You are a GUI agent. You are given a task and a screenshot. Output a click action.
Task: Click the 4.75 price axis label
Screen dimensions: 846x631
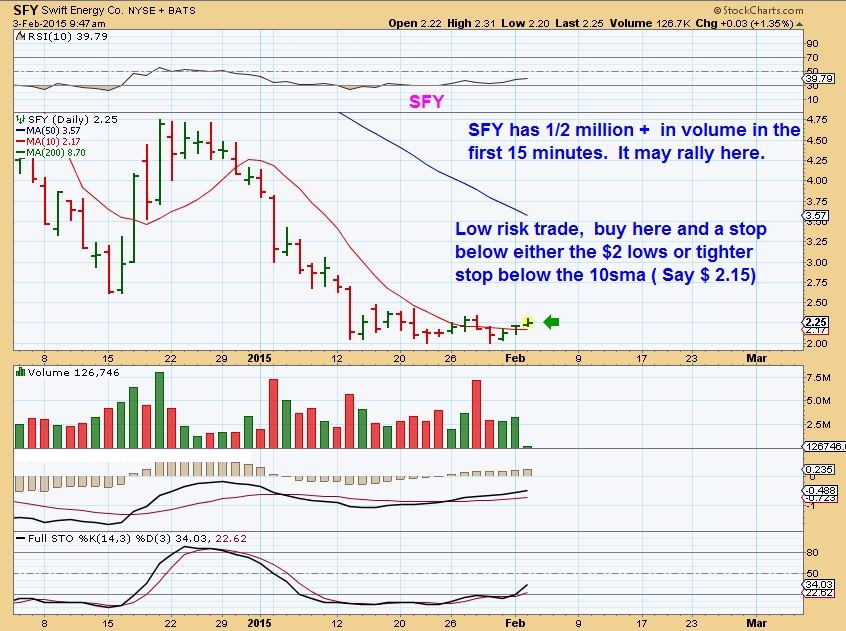pyautogui.click(x=817, y=120)
